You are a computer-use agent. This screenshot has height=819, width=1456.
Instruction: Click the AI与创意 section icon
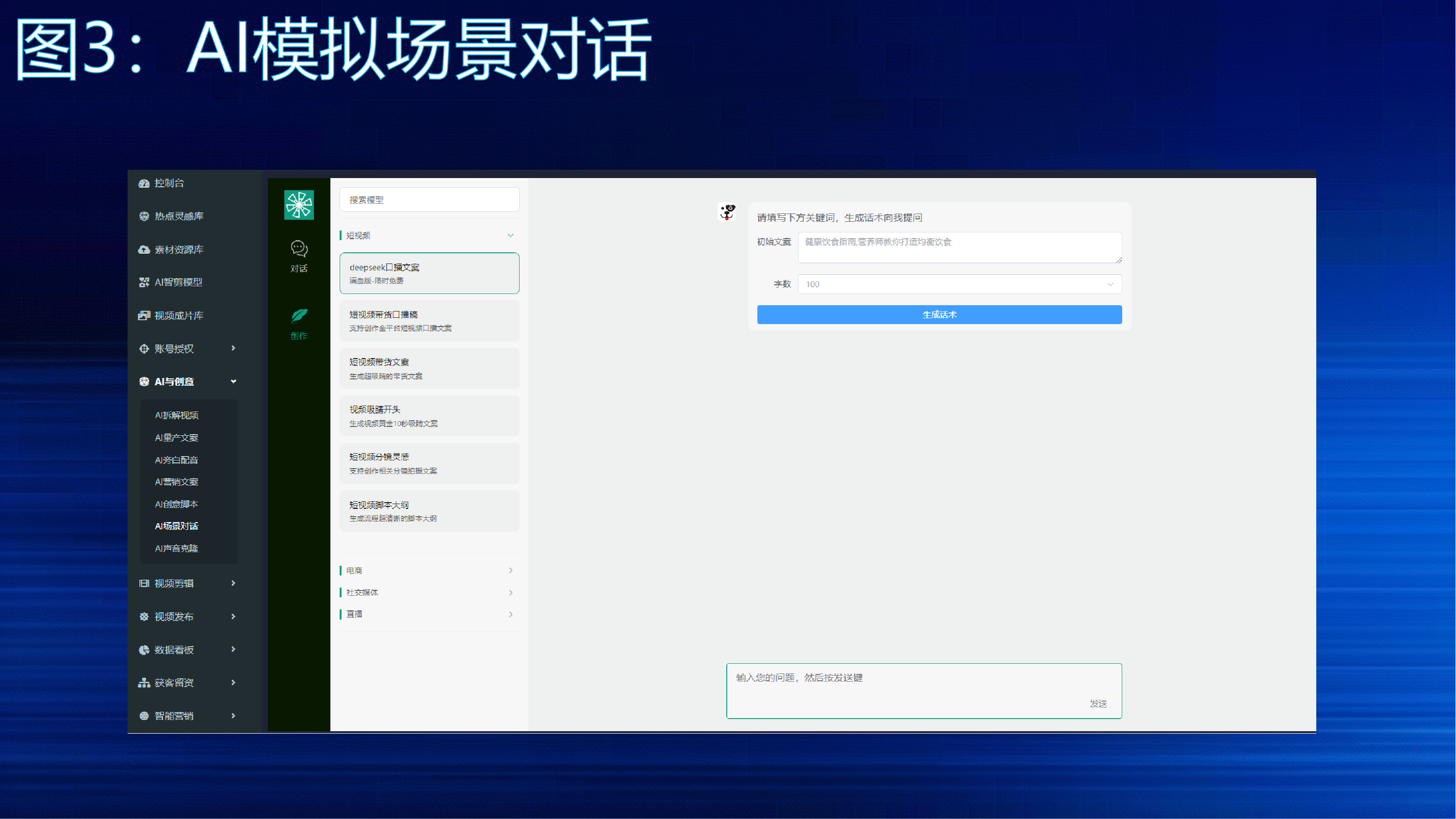[144, 381]
